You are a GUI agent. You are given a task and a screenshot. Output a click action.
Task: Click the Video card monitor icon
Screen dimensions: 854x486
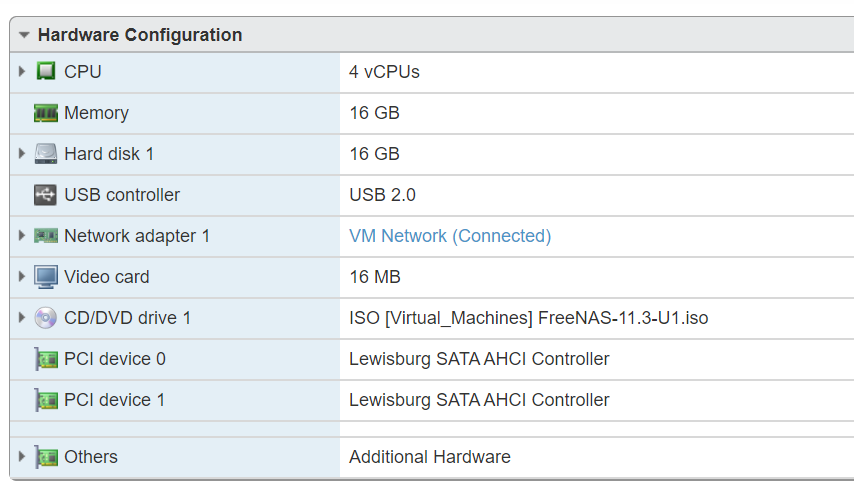(x=46, y=277)
